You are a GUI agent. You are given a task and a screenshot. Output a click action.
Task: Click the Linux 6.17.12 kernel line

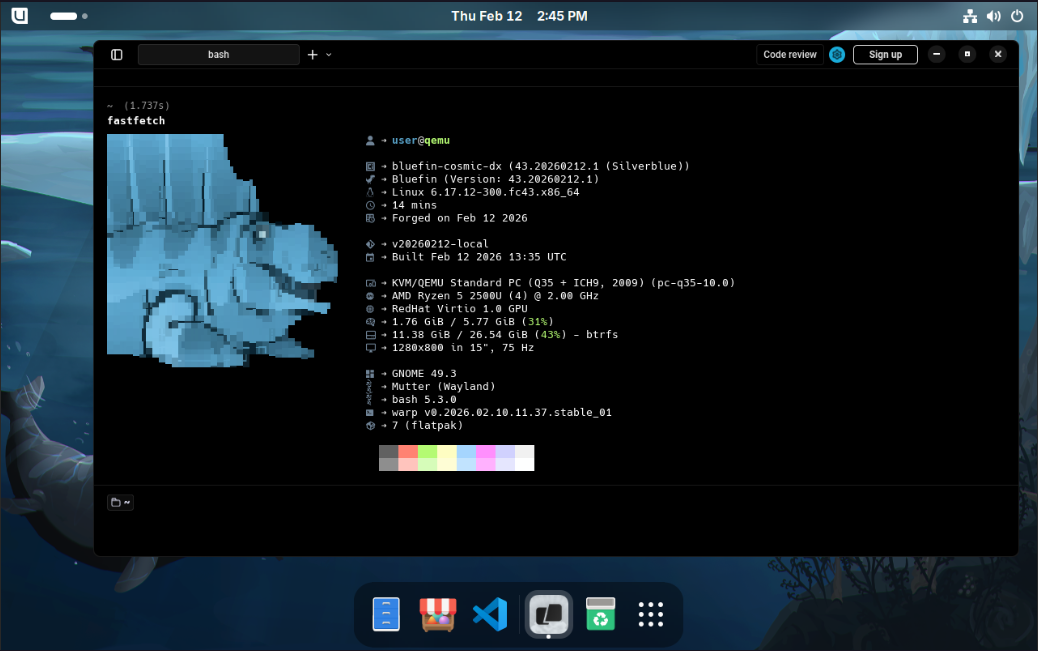[485, 192]
